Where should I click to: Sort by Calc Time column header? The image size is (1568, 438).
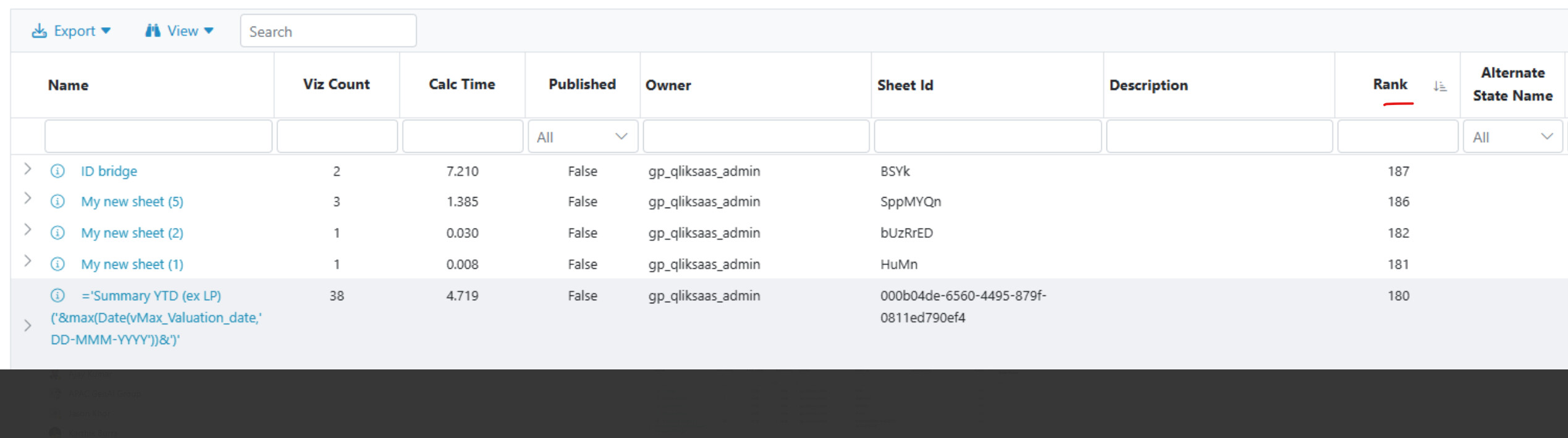click(462, 85)
